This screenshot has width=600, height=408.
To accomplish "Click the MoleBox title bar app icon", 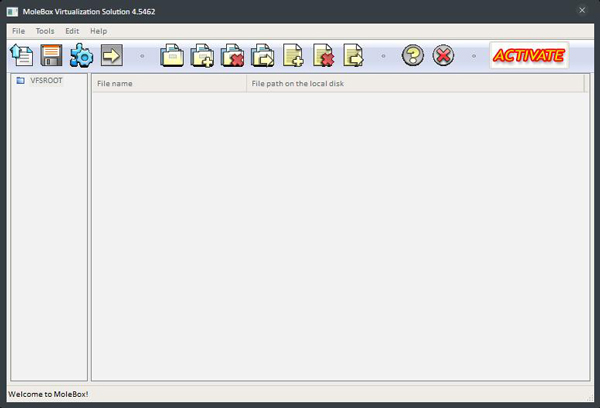I will pos(12,11).
